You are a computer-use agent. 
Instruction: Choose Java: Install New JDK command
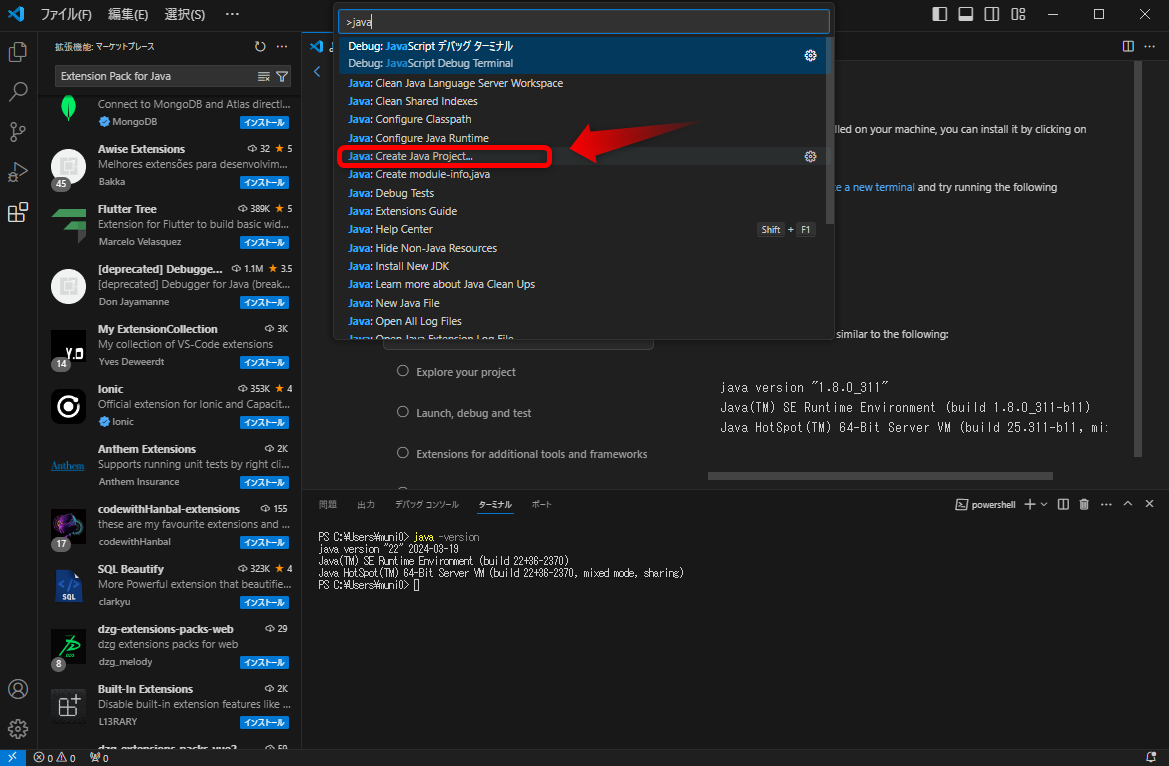click(582, 266)
